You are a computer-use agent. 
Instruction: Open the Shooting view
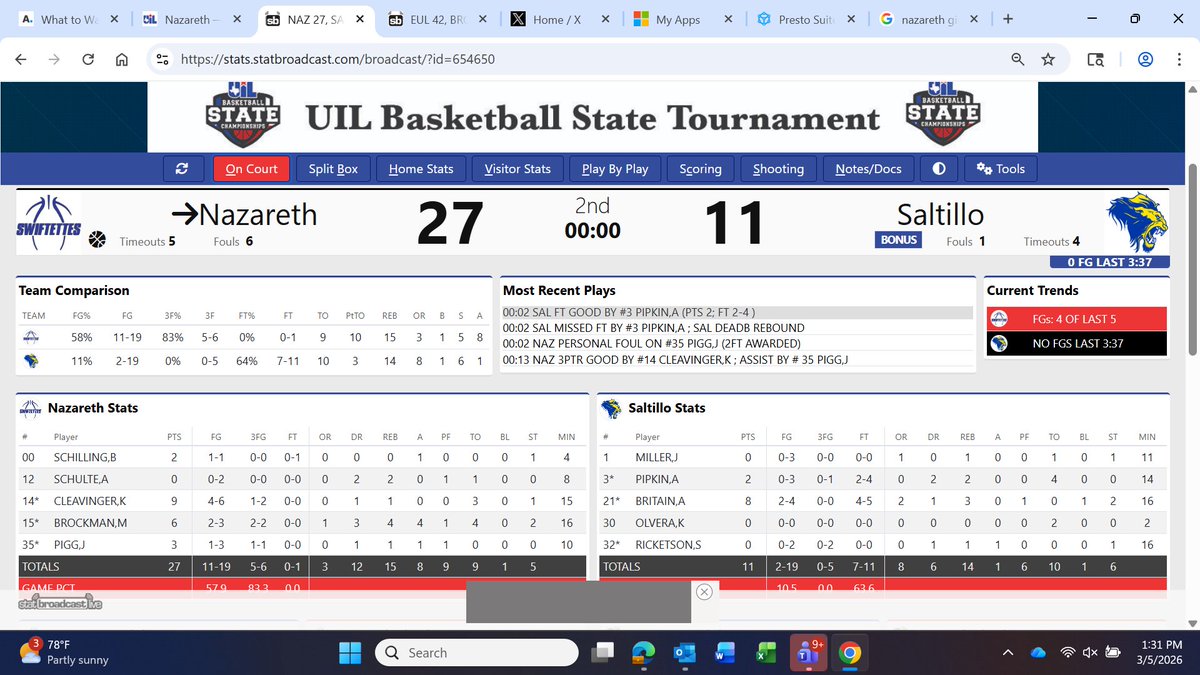pos(778,169)
